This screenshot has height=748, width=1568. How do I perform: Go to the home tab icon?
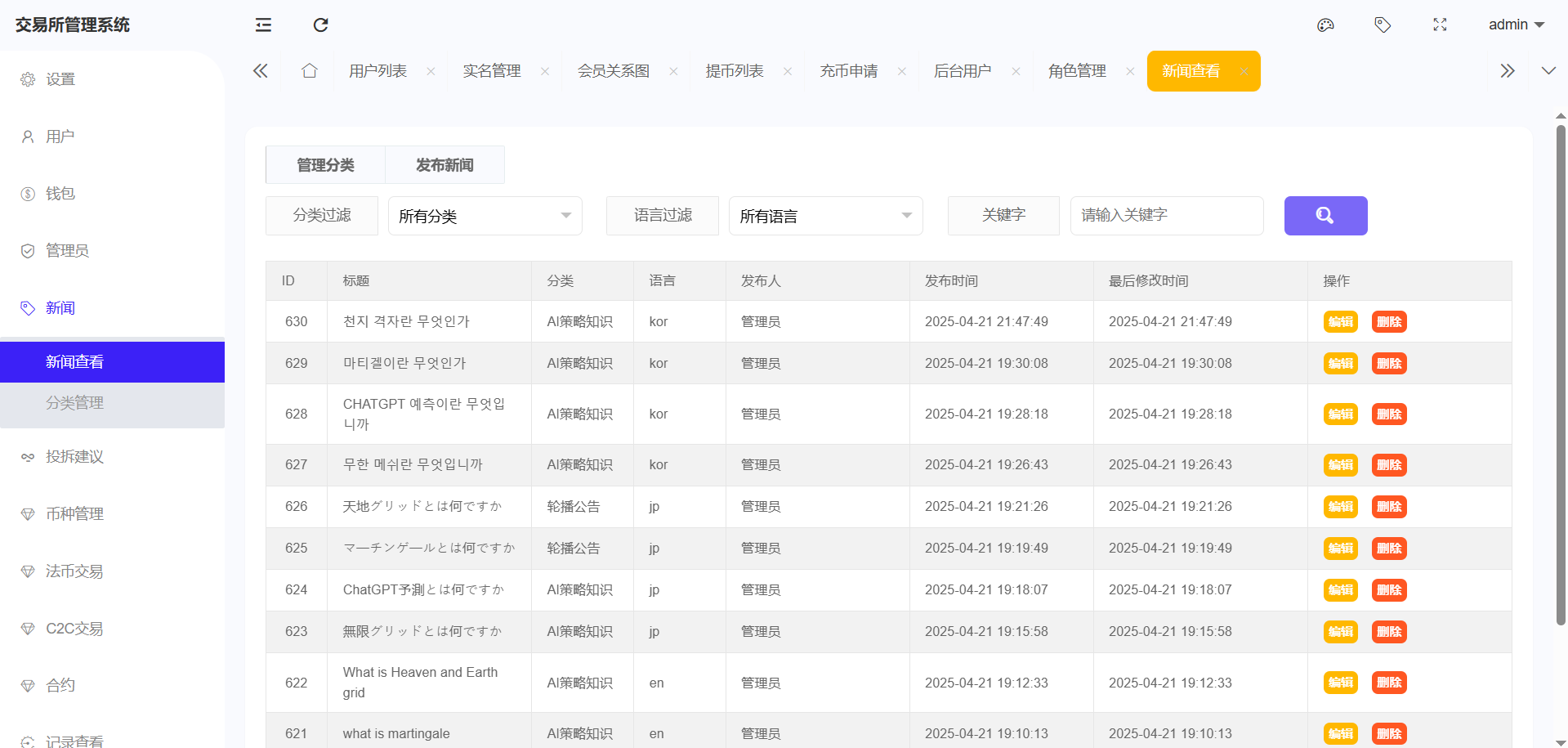309,71
